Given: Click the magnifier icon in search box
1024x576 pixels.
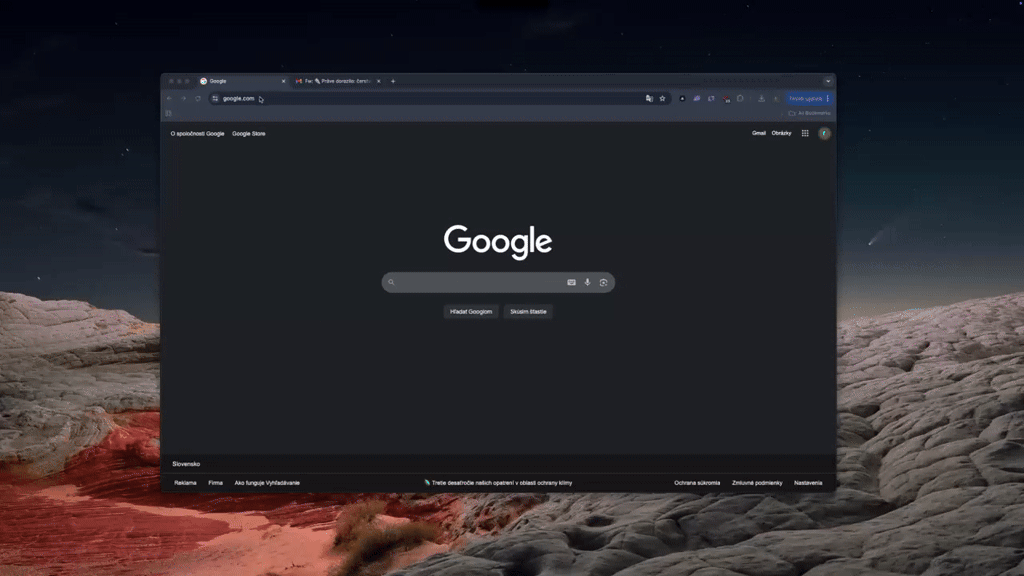Looking at the screenshot, I should pyautogui.click(x=391, y=282).
